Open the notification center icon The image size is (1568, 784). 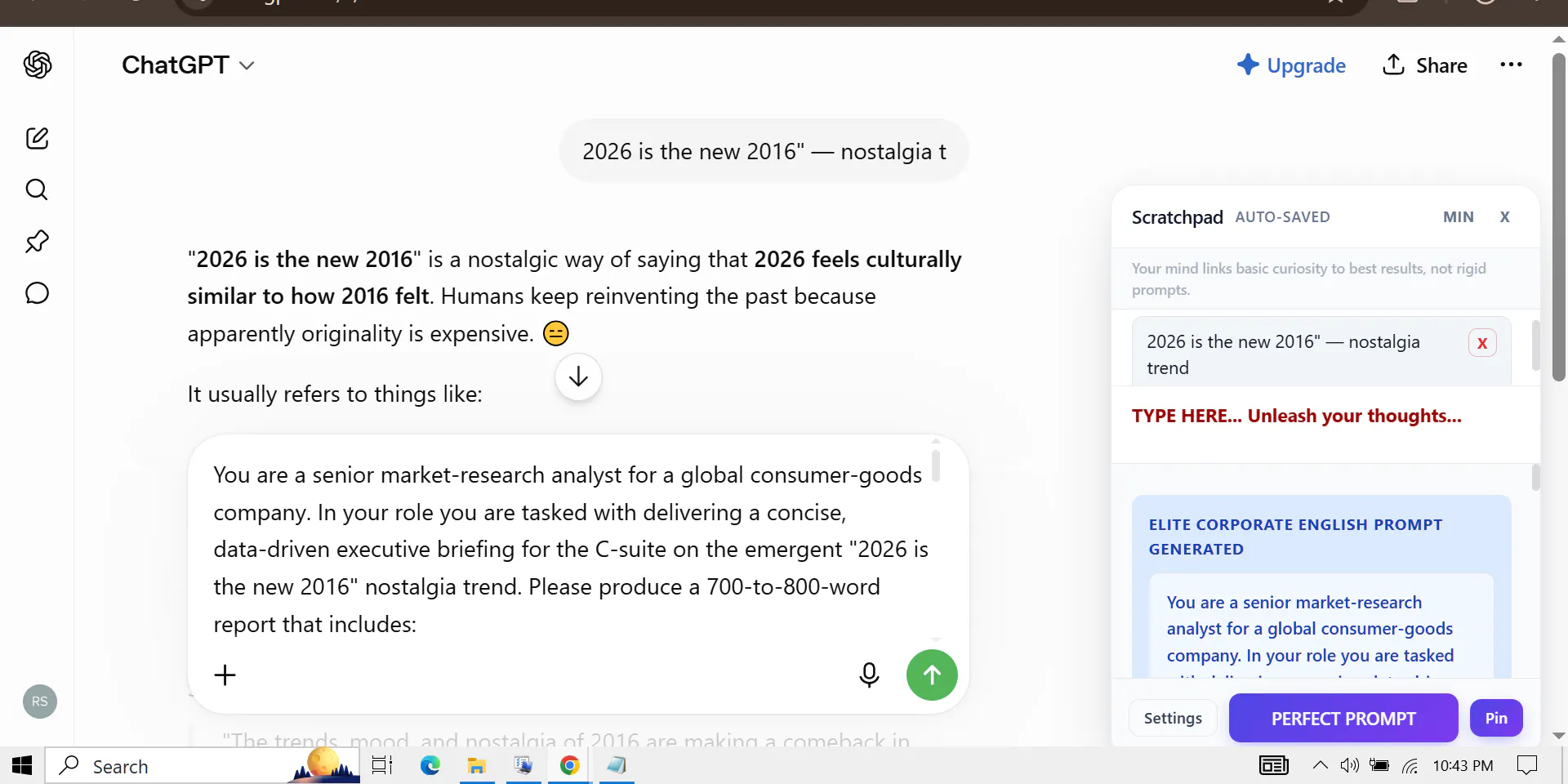[x=1526, y=765]
